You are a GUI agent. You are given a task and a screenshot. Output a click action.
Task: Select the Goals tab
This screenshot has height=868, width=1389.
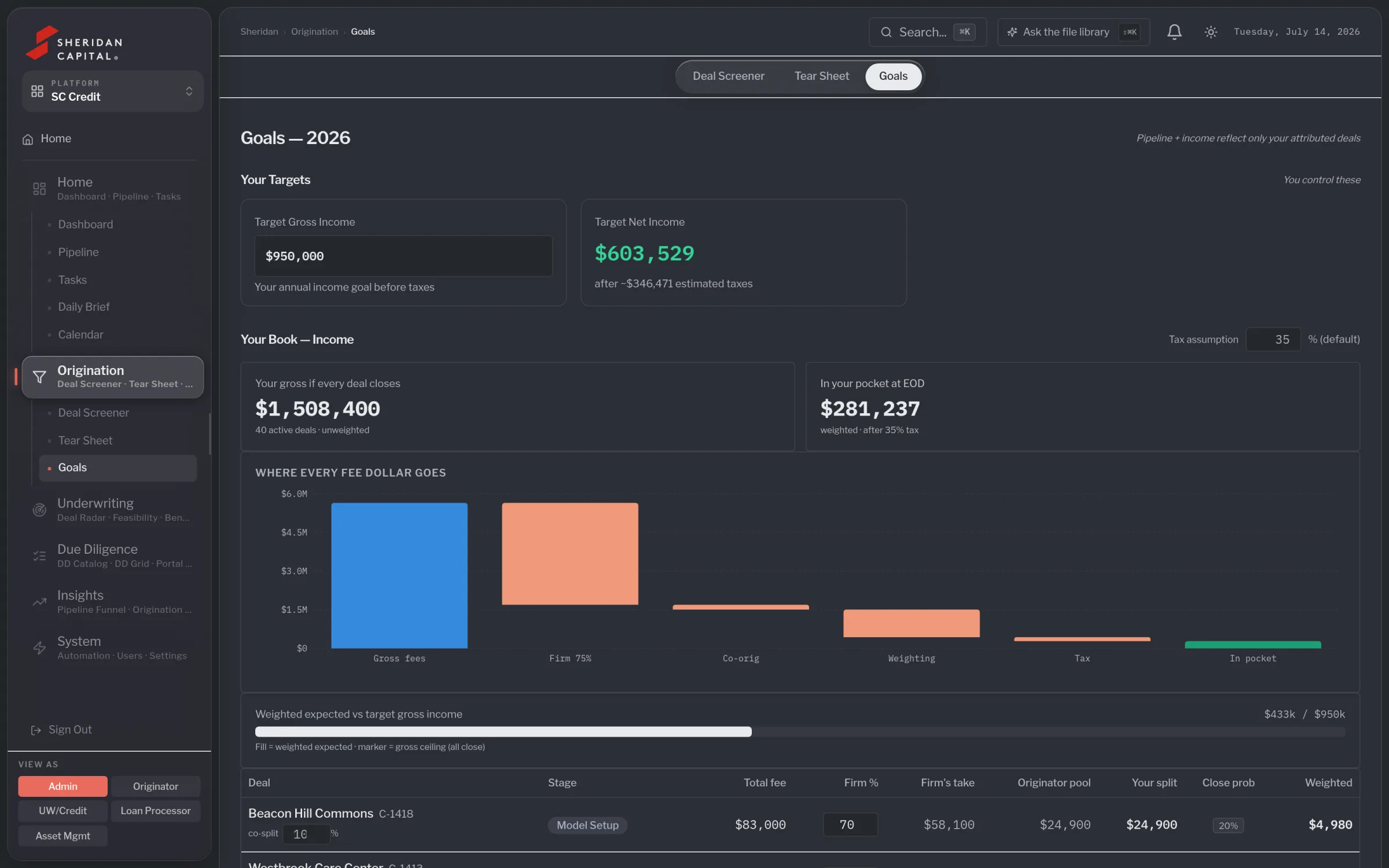[x=893, y=76]
